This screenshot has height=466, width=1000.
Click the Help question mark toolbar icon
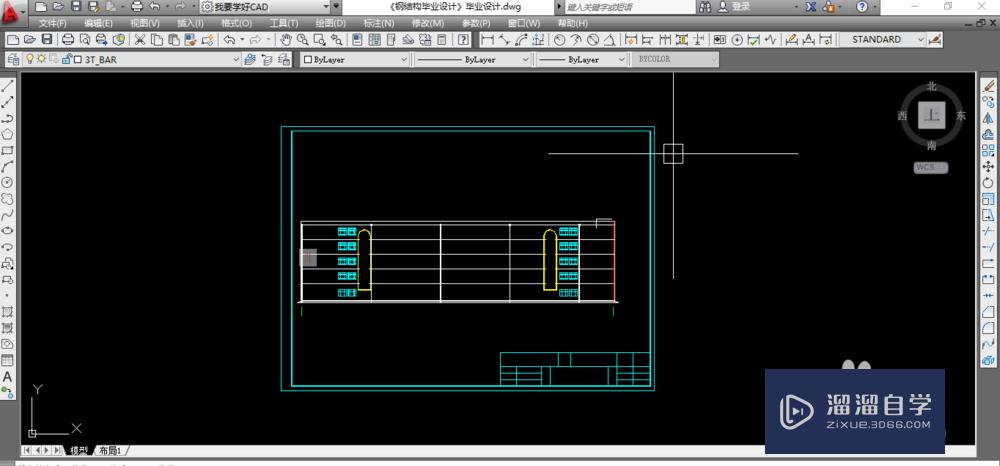[463, 40]
